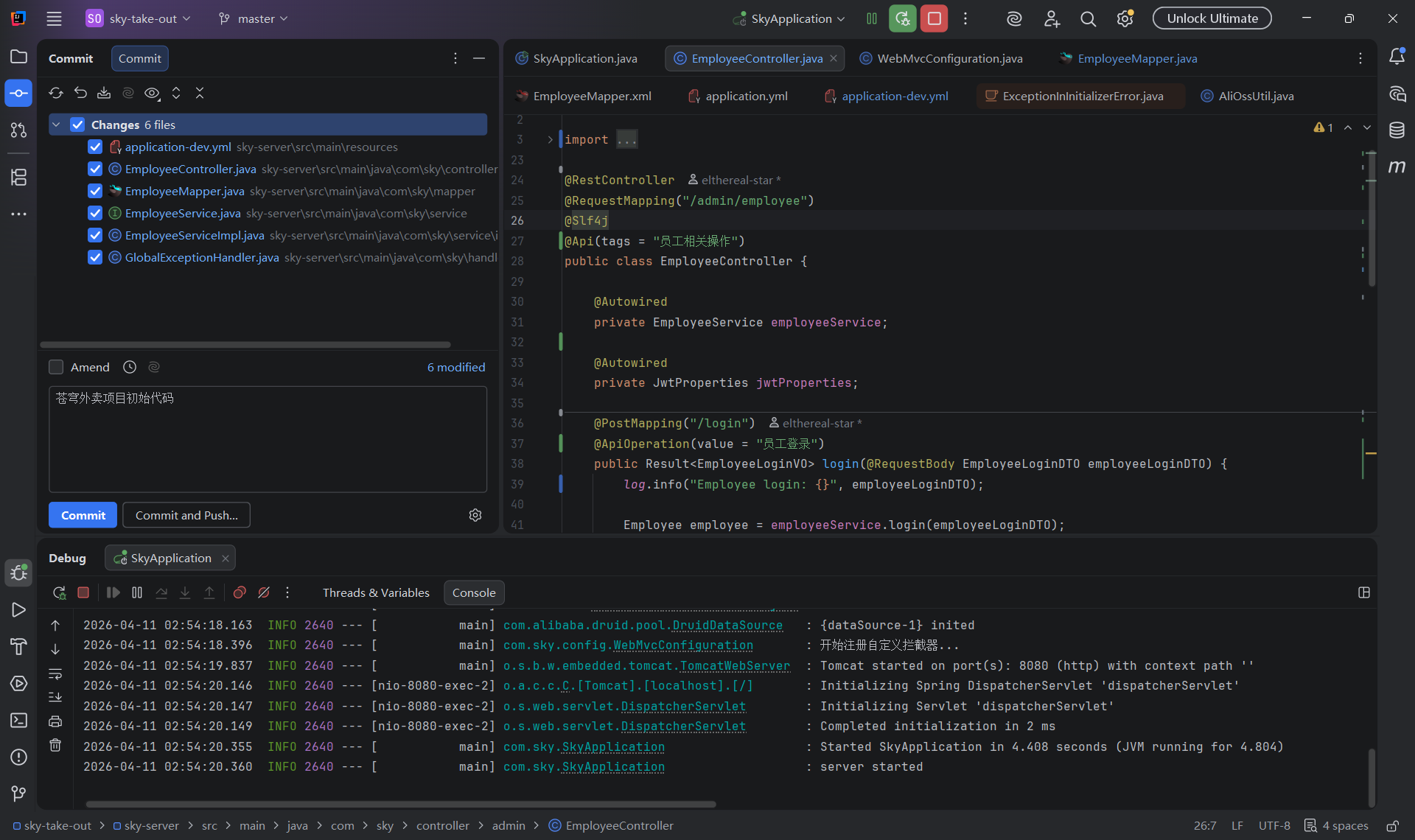Switch to WebMvcConfiguration.java tab
Screen dimensions: 1415x840
pyautogui.click(x=948, y=58)
